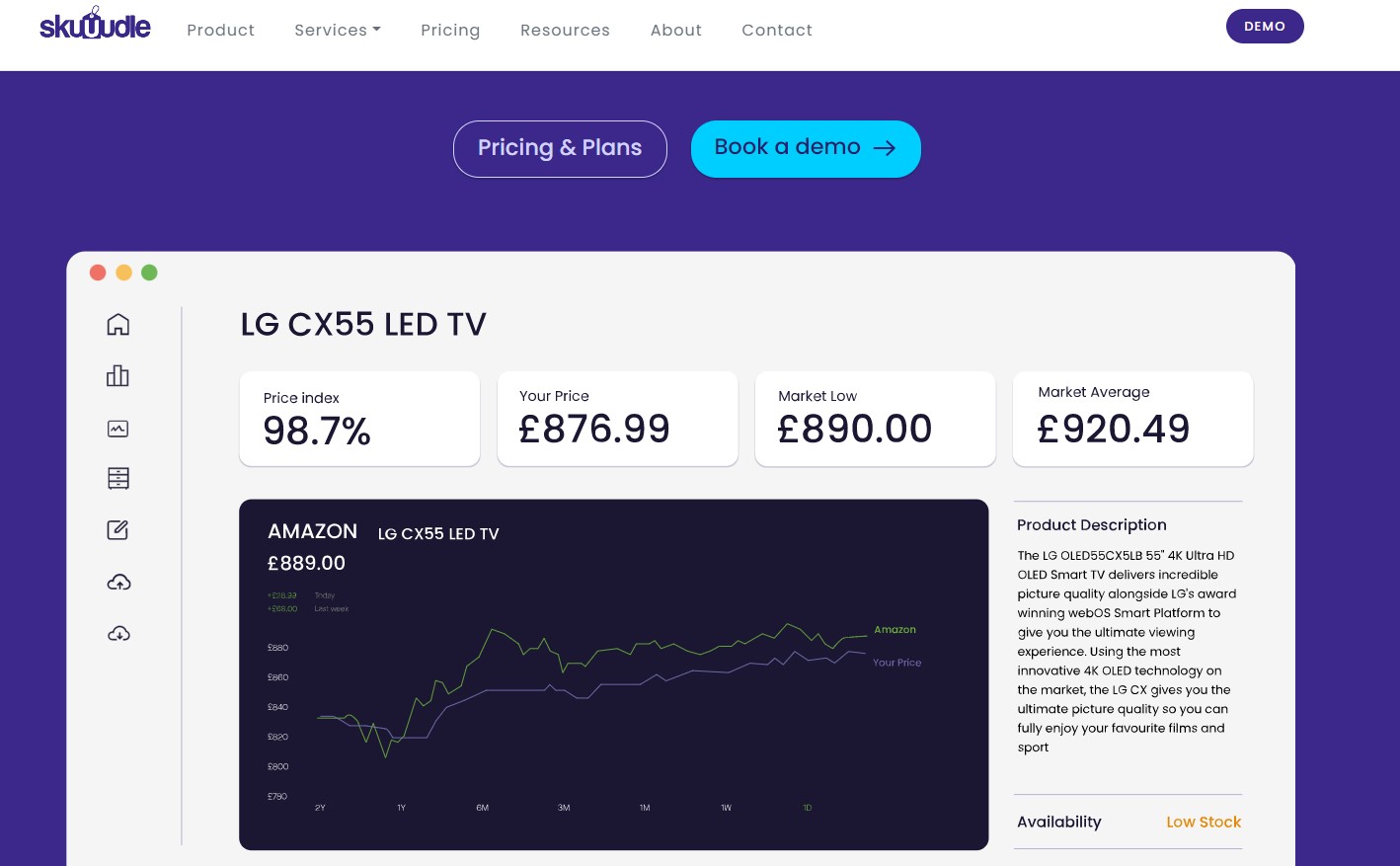Click the cloud download icon
1400x866 pixels.
click(118, 633)
